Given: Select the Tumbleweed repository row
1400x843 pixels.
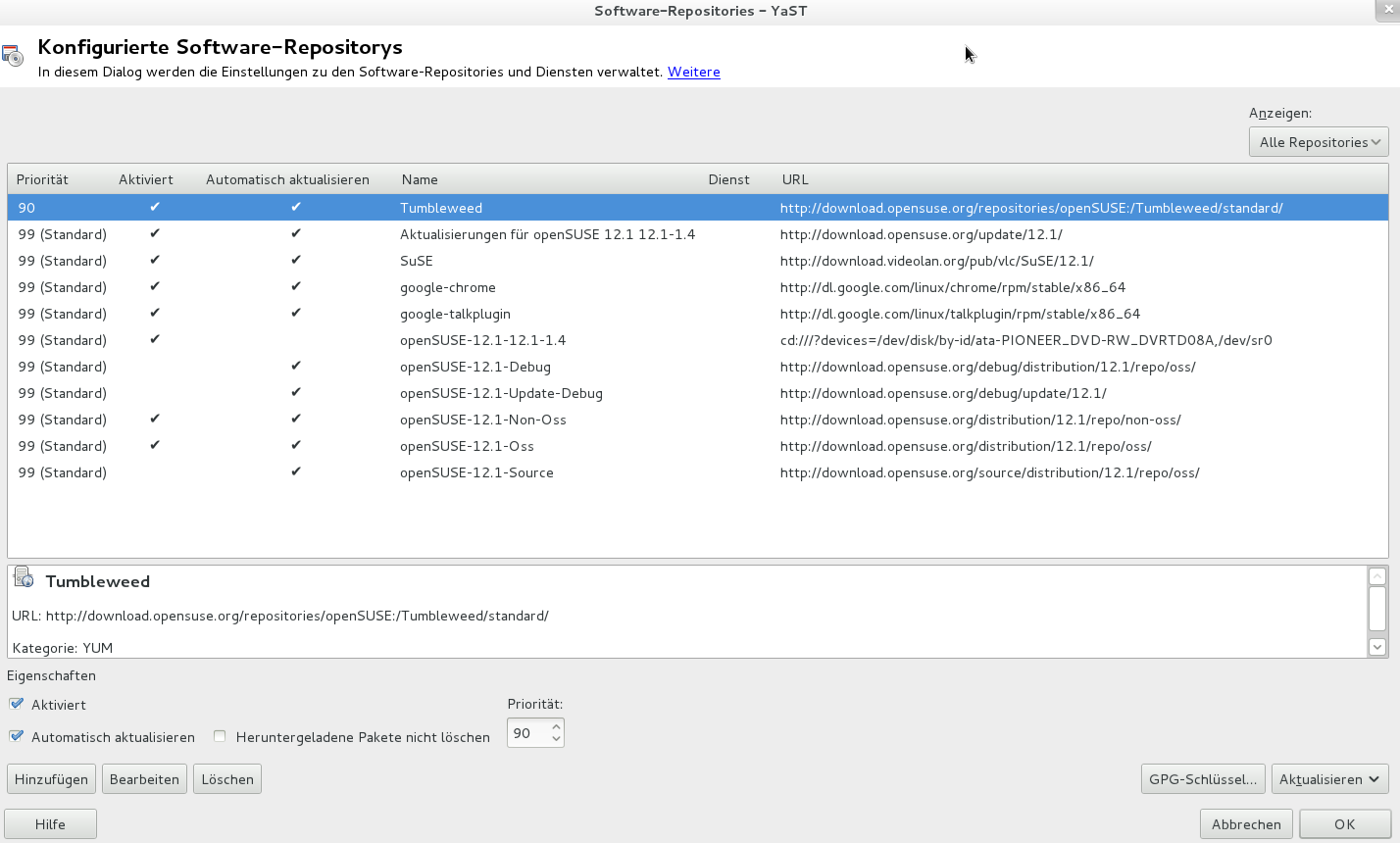Looking at the screenshot, I should [x=698, y=208].
